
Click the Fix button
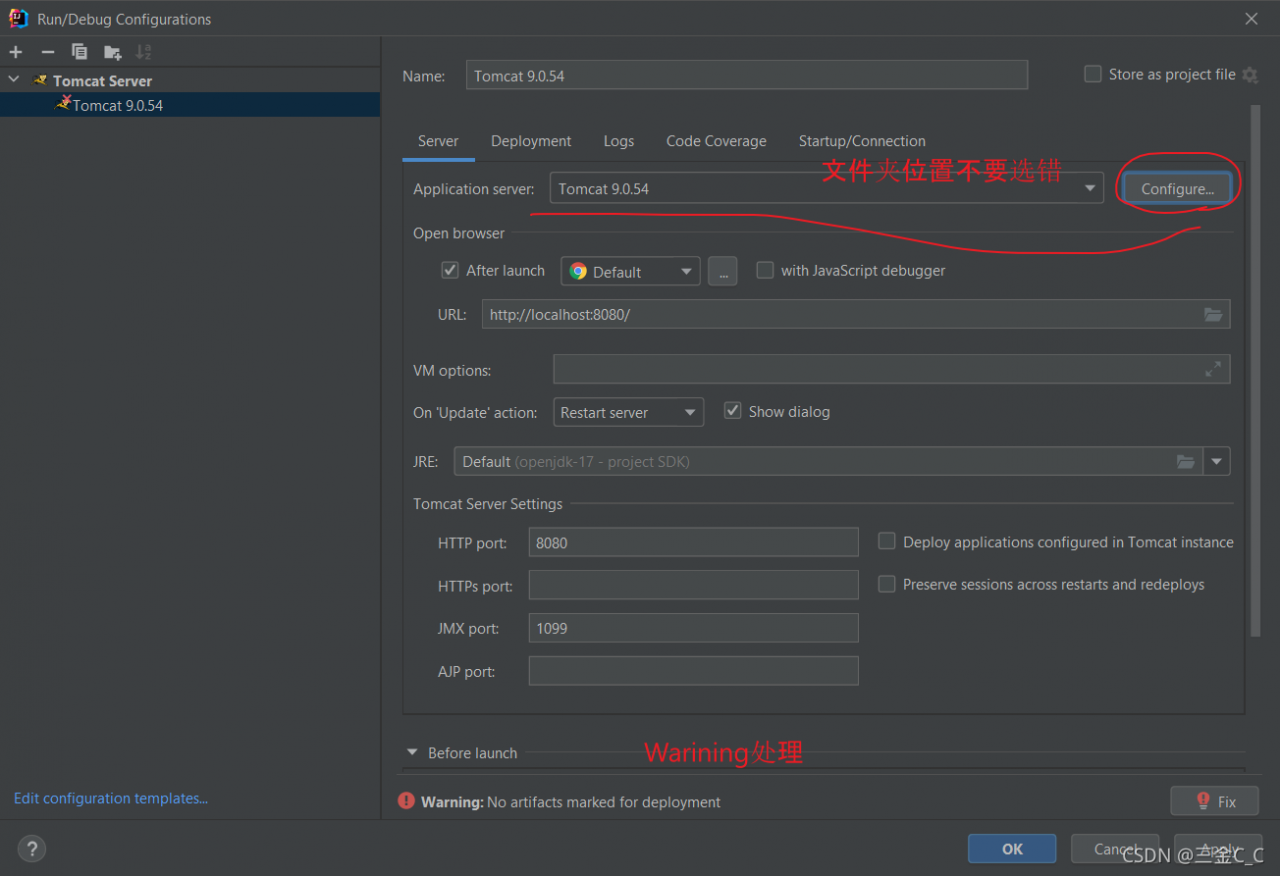click(1214, 801)
